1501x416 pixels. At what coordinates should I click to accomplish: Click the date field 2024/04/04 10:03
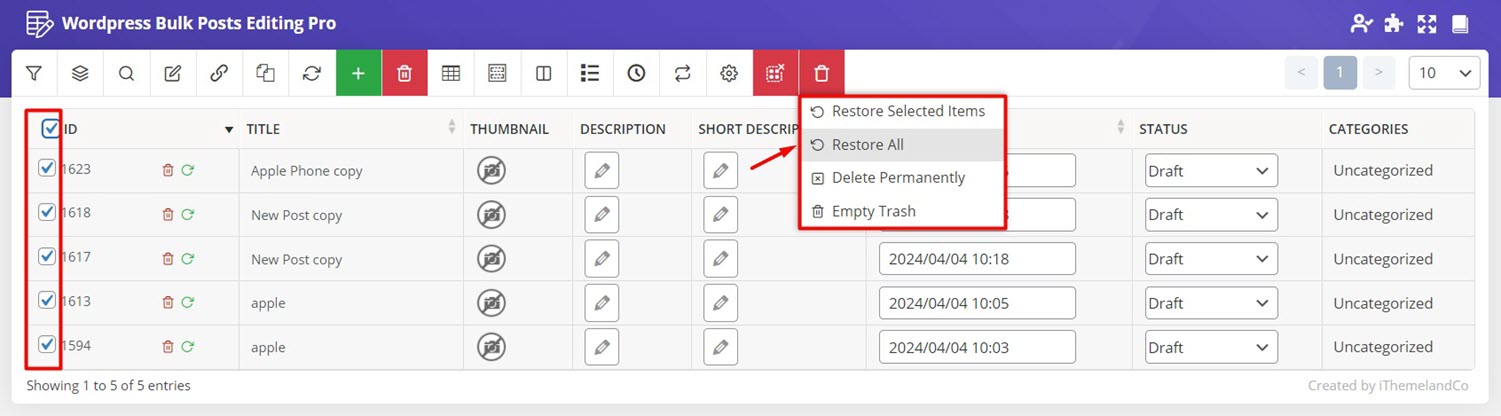click(x=977, y=347)
